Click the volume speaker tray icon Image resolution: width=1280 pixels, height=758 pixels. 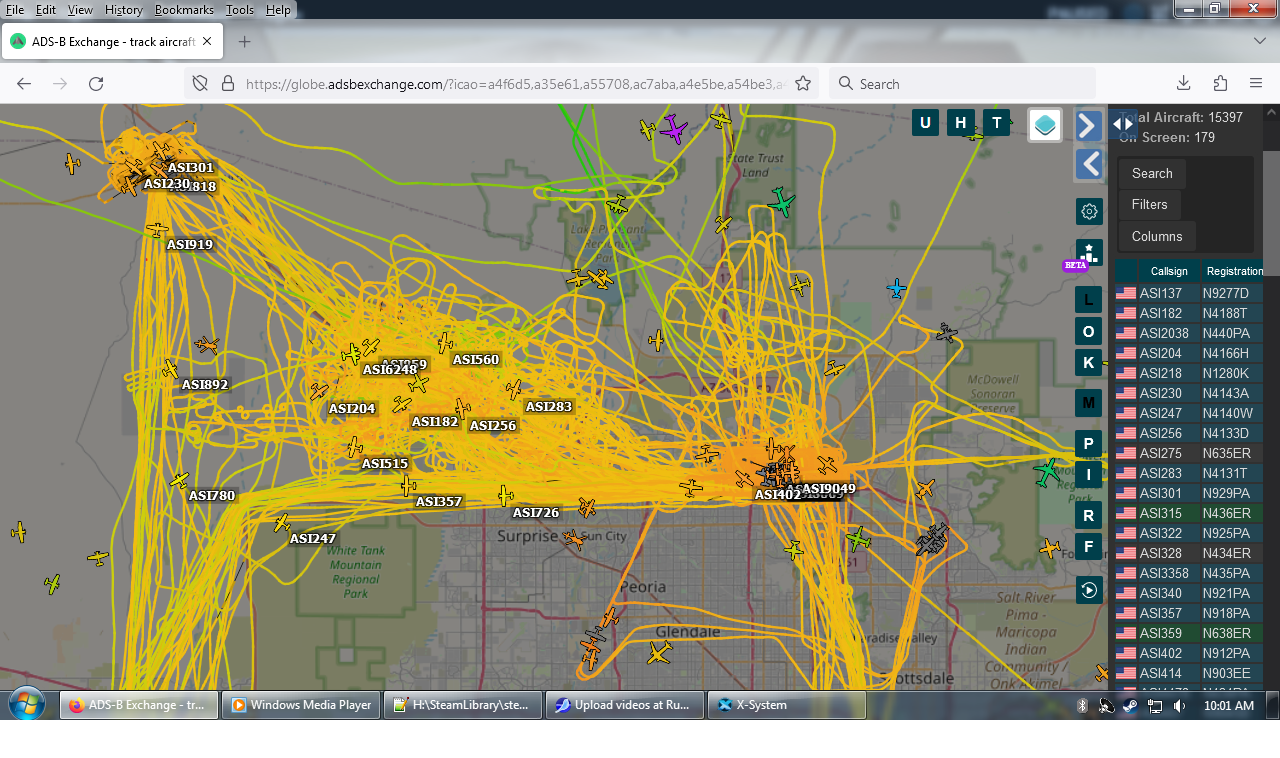pyautogui.click(x=1180, y=705)
